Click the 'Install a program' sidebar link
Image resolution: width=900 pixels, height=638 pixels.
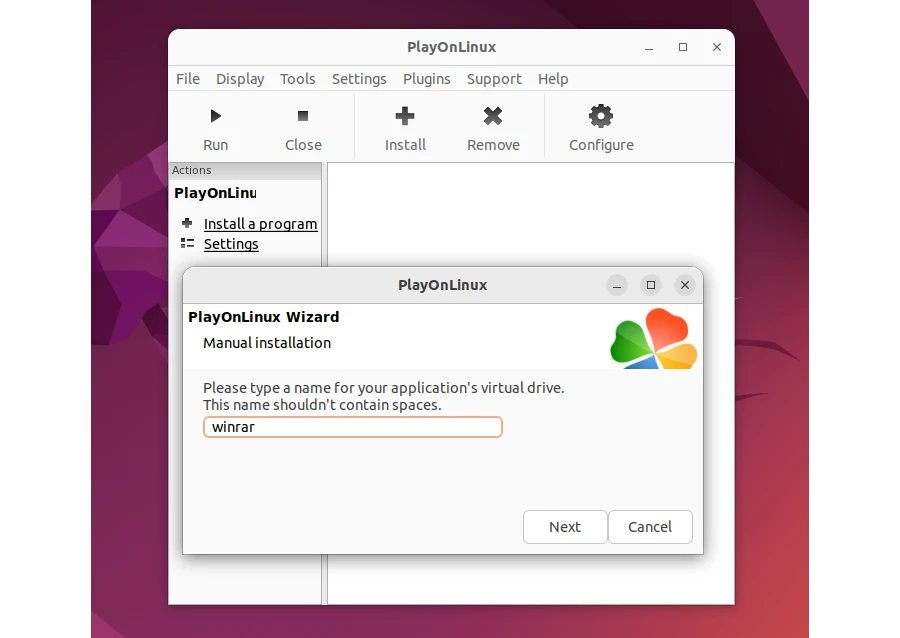[260, 224]
